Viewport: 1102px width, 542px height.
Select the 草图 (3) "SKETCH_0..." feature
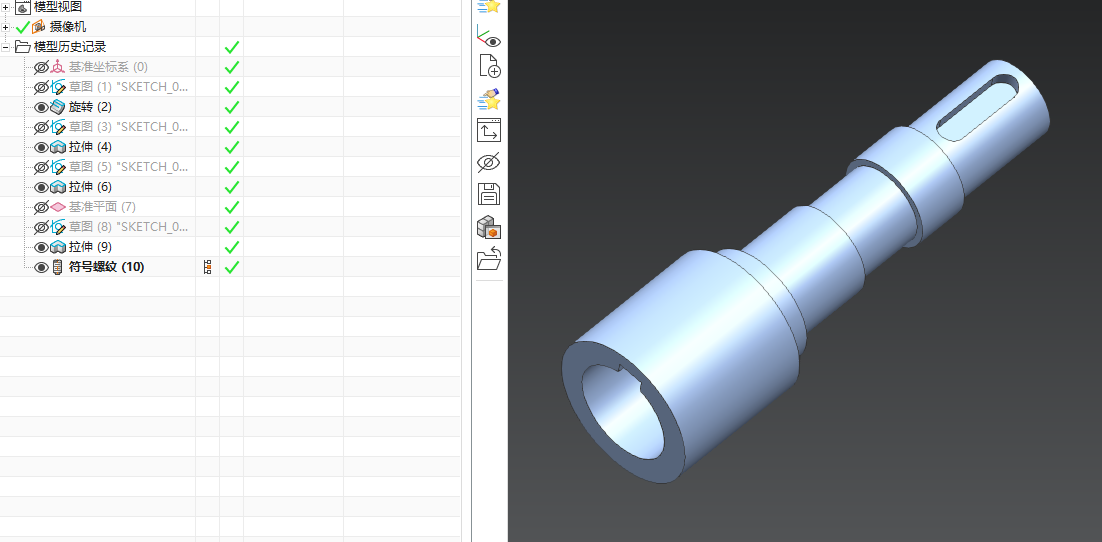129,127
